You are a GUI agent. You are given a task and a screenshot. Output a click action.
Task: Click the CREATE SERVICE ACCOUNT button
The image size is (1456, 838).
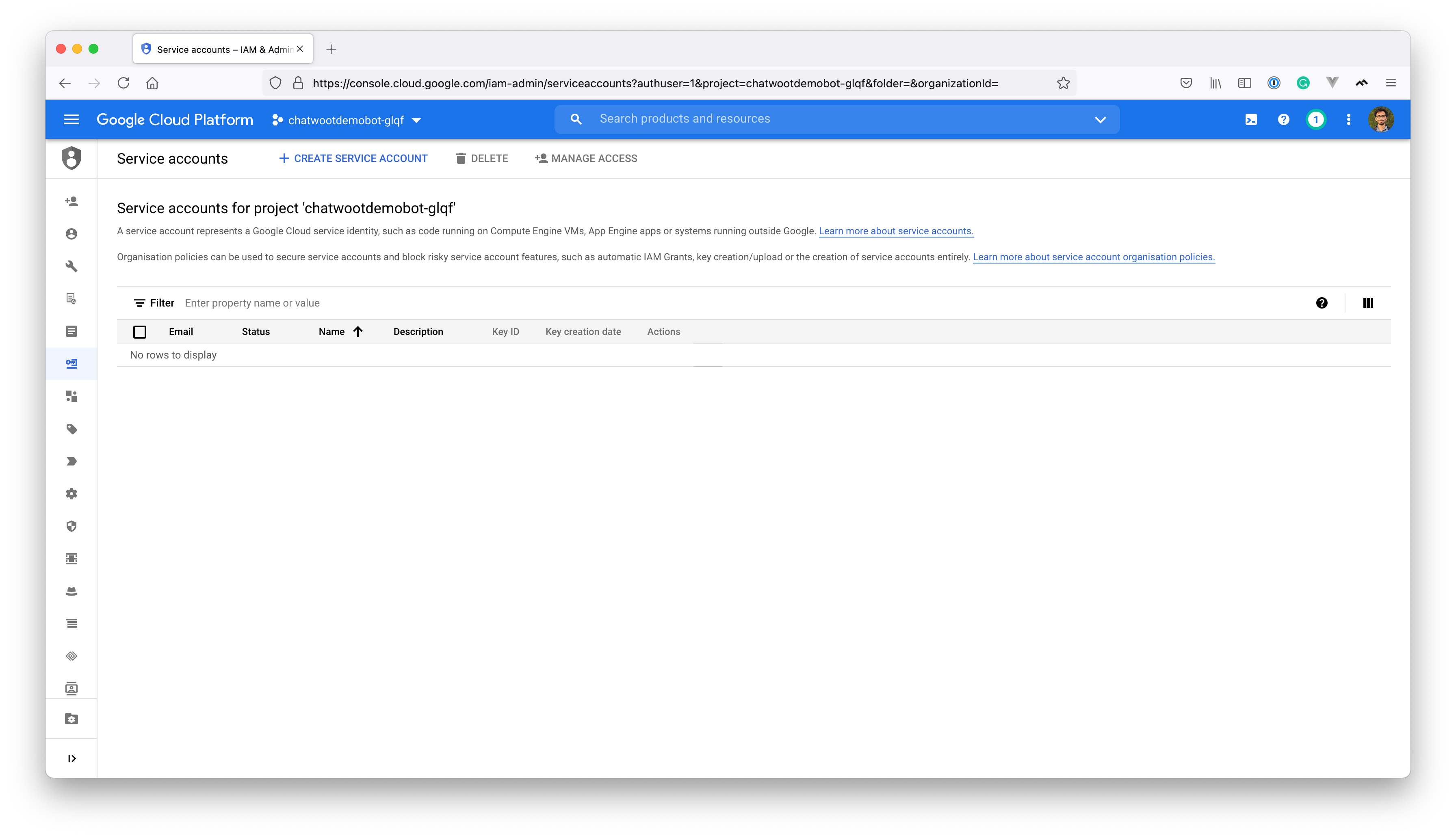point(353,158)
